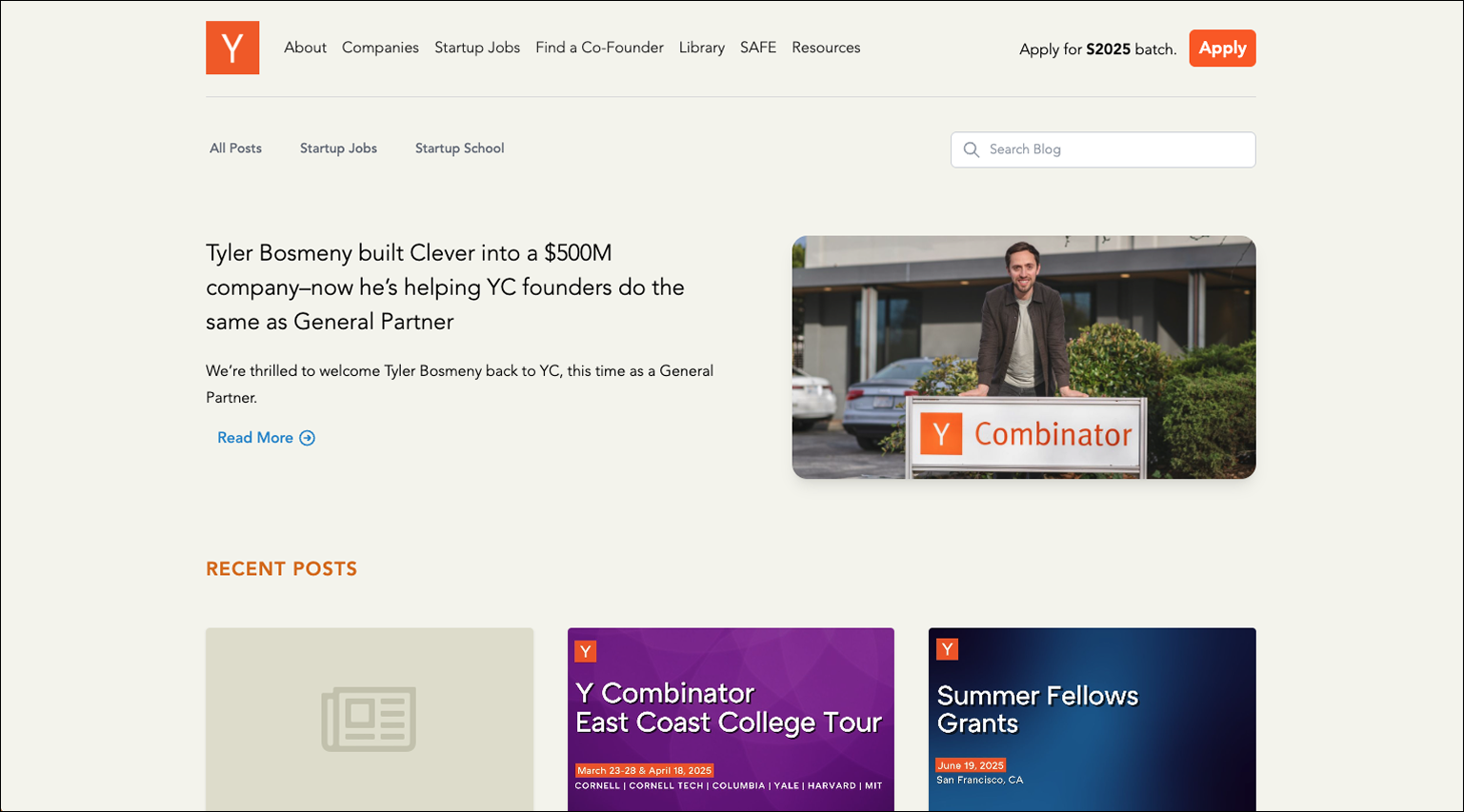This screenshot has width=1464, height=812.
Task: Click the orange Apply button
Action: 1222,49
